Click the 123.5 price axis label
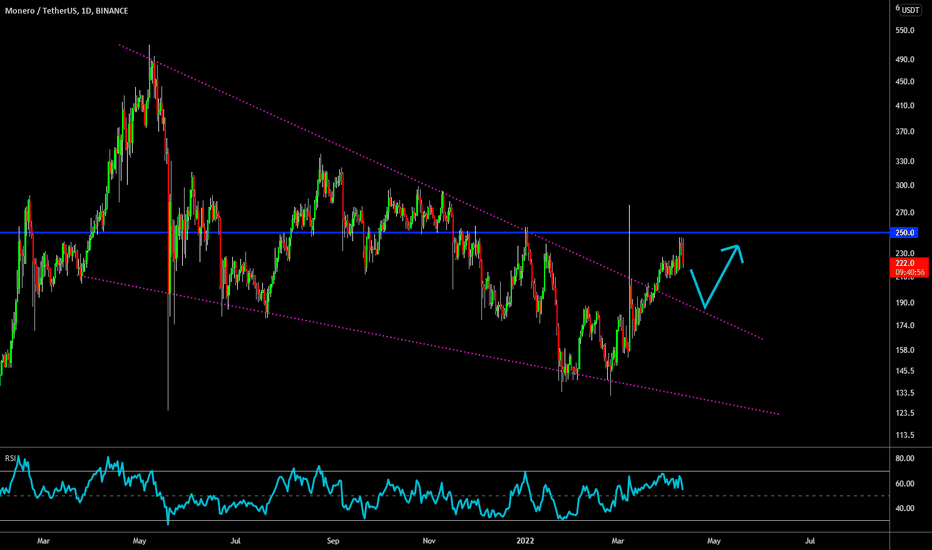Image resolution: width=932 pixels, height=550 pixels. coord(905,413)
